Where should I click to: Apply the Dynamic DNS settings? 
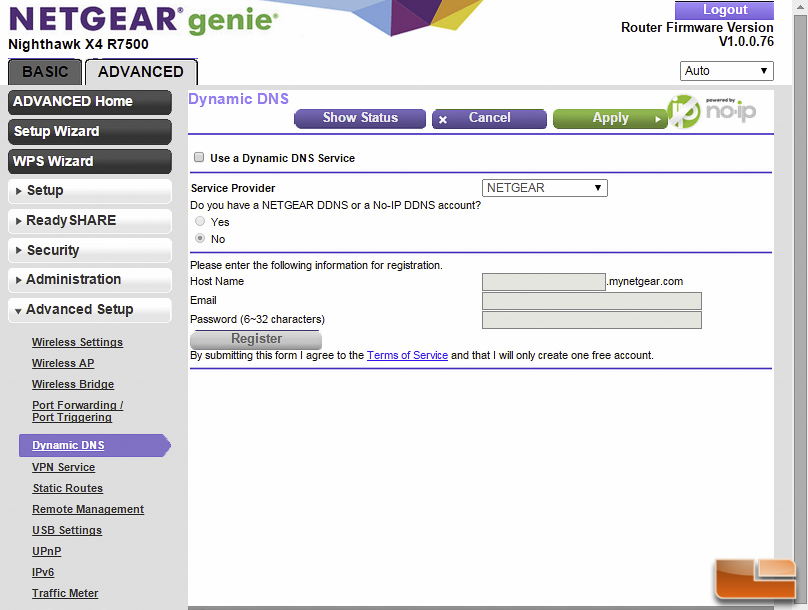click(610, 118)
